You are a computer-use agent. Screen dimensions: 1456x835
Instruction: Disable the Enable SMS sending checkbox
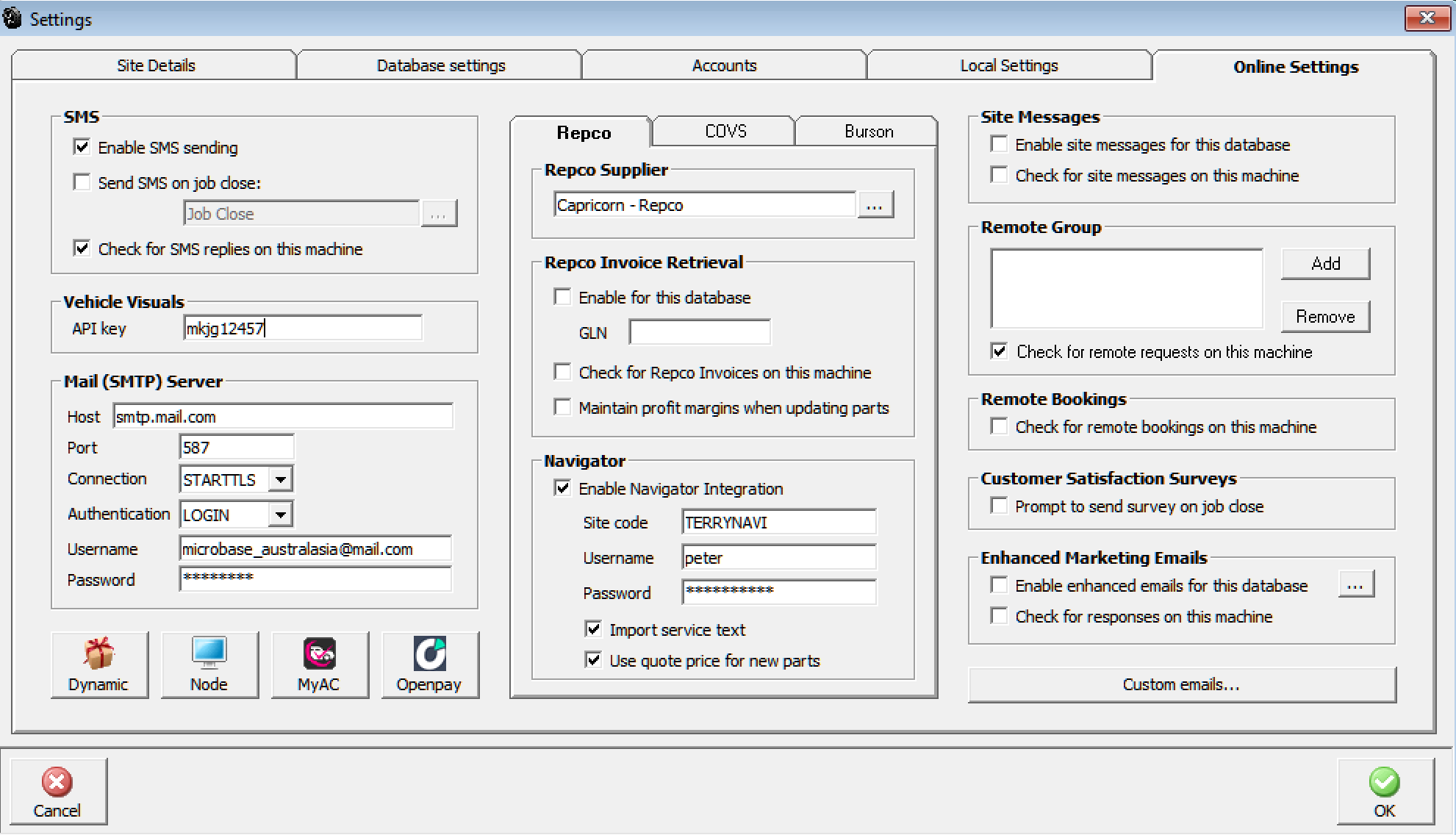tap(82, 147)
